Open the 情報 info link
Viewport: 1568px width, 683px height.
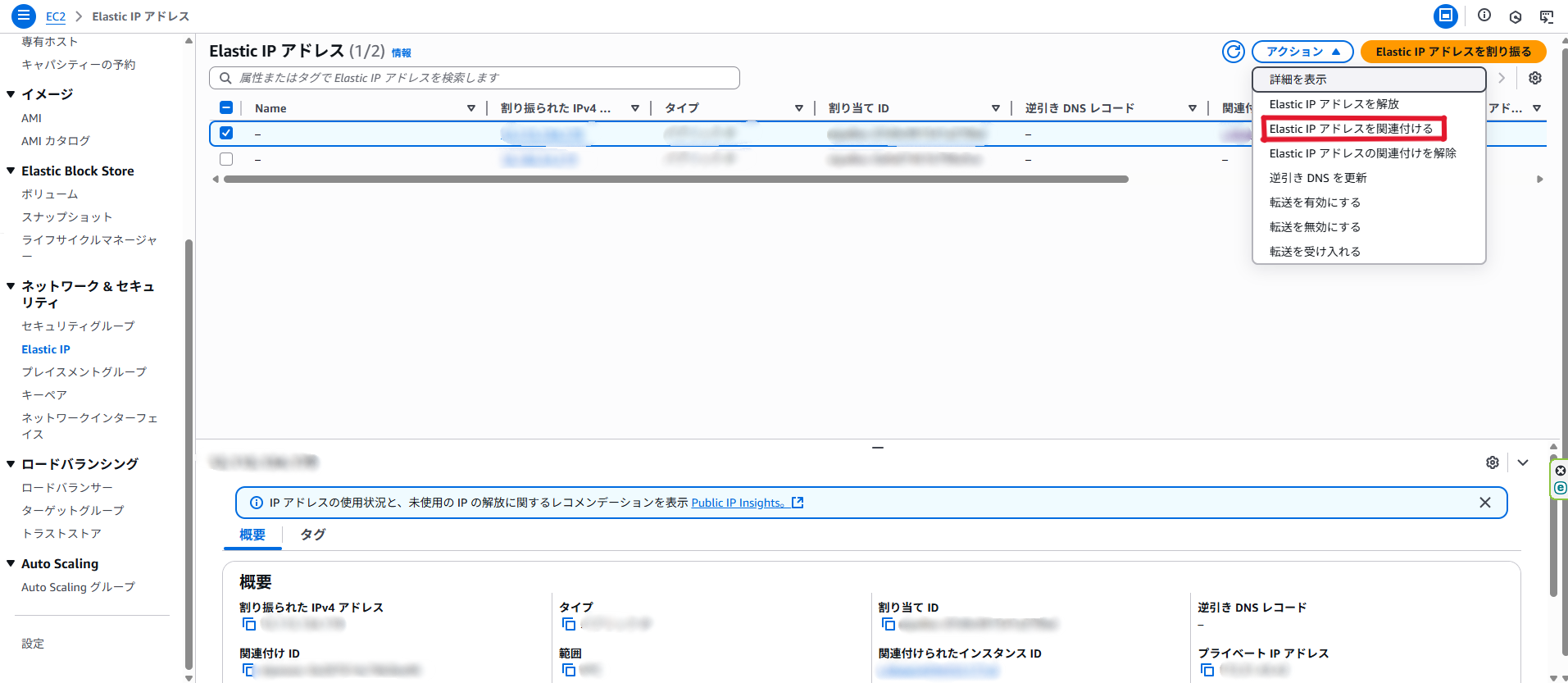tap(402, 53)
